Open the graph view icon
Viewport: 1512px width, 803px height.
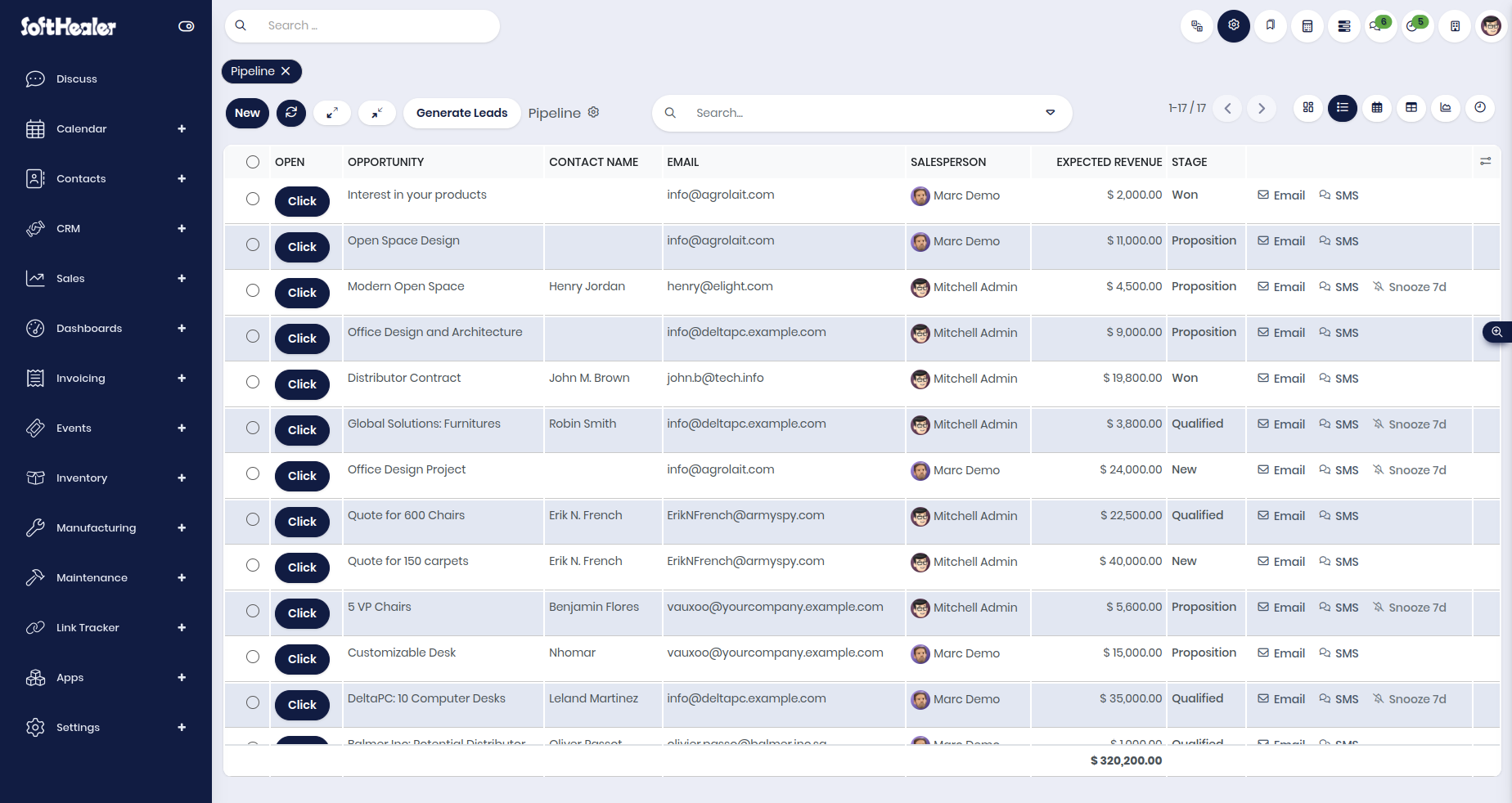1446,108
